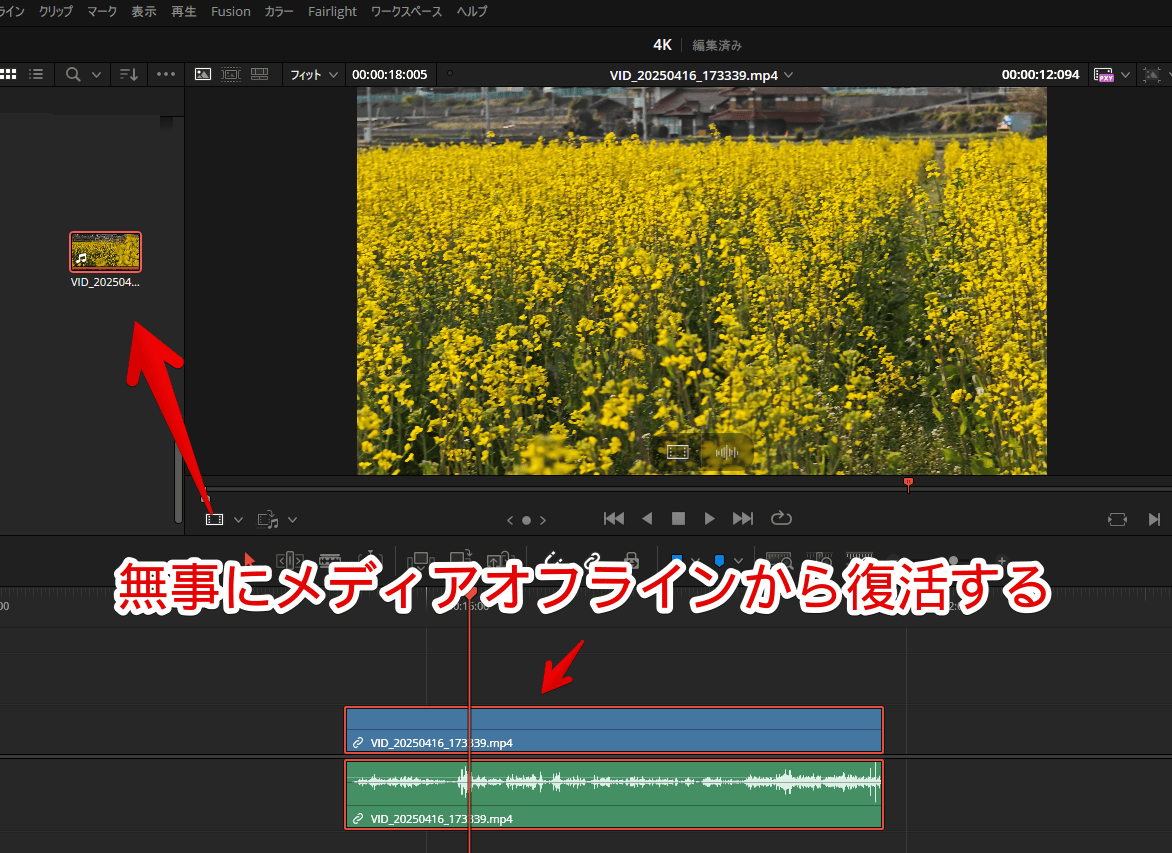This screenshot has width=1172, height=853.
Task: Jump to the first frame of the clip
Action: click(614, 518)
